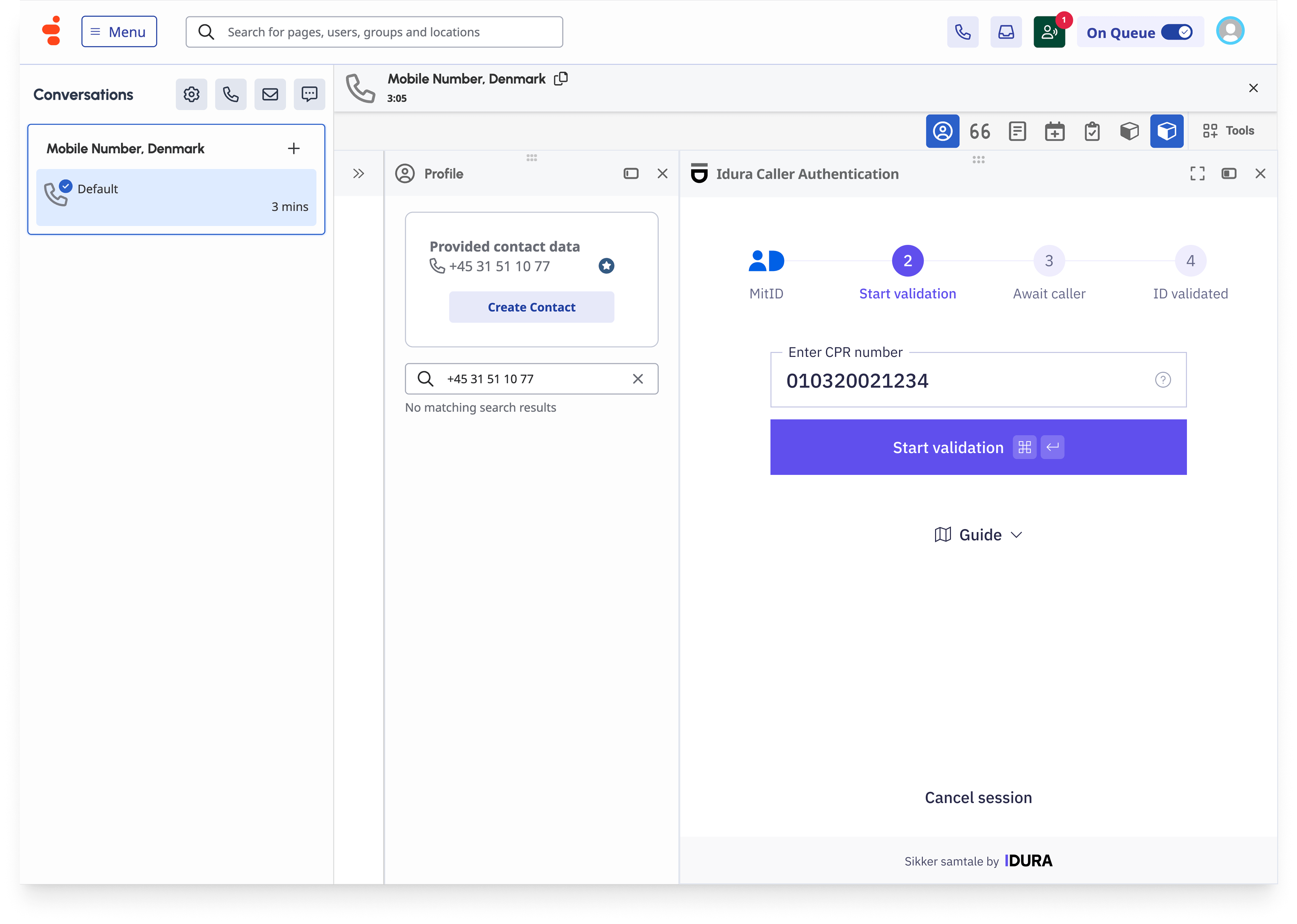Click the contact search field with +45 number
The width and height of the screenshot is (1297, 924).
pyautogui.click(x=531, y=379)
